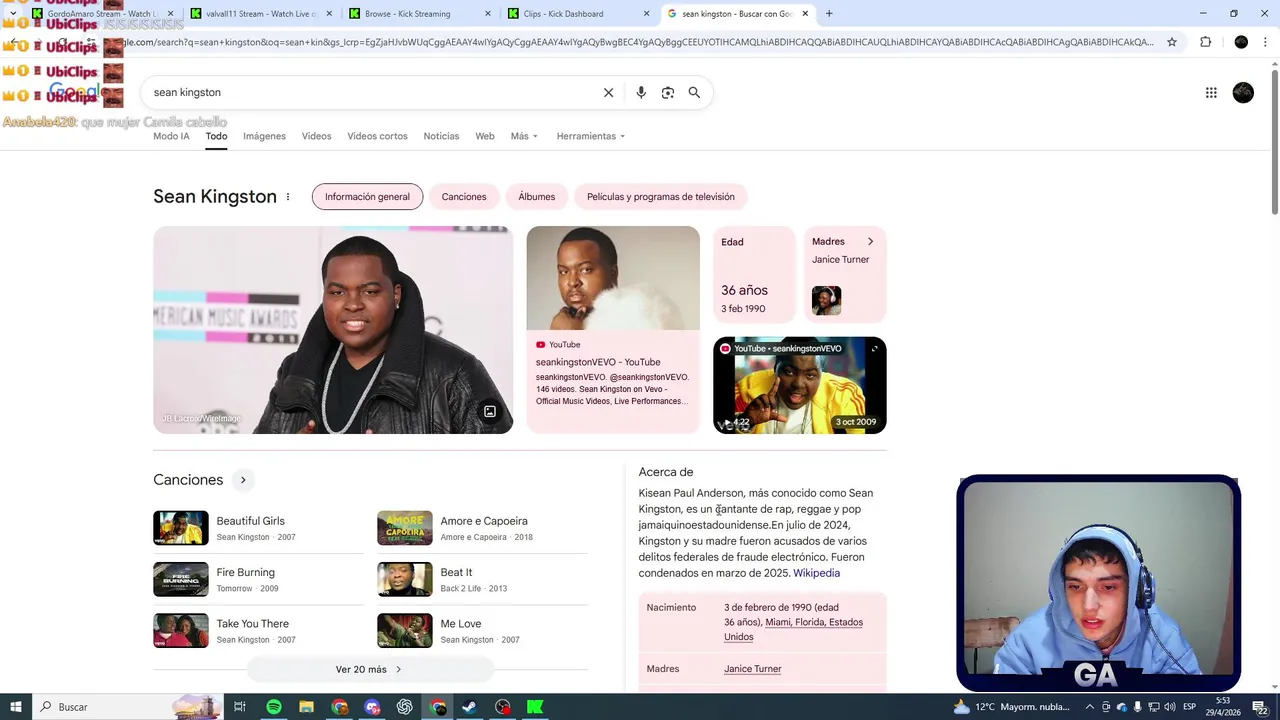Select the Información general chip

click(x=367, y=197)
